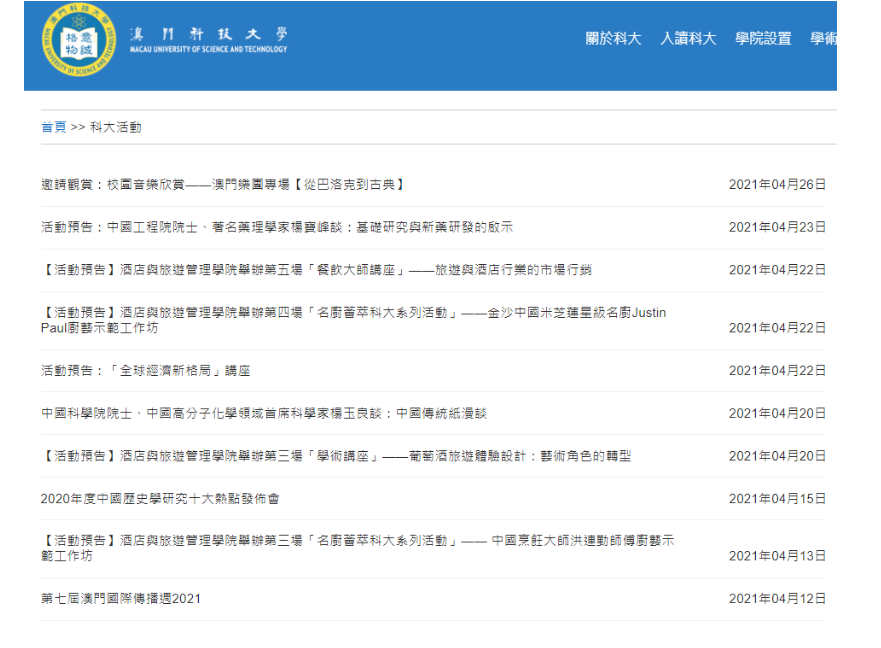
Task: Open the Justin Paul 廚藝示範工作坊 announcement
Action: coord(353,320)
